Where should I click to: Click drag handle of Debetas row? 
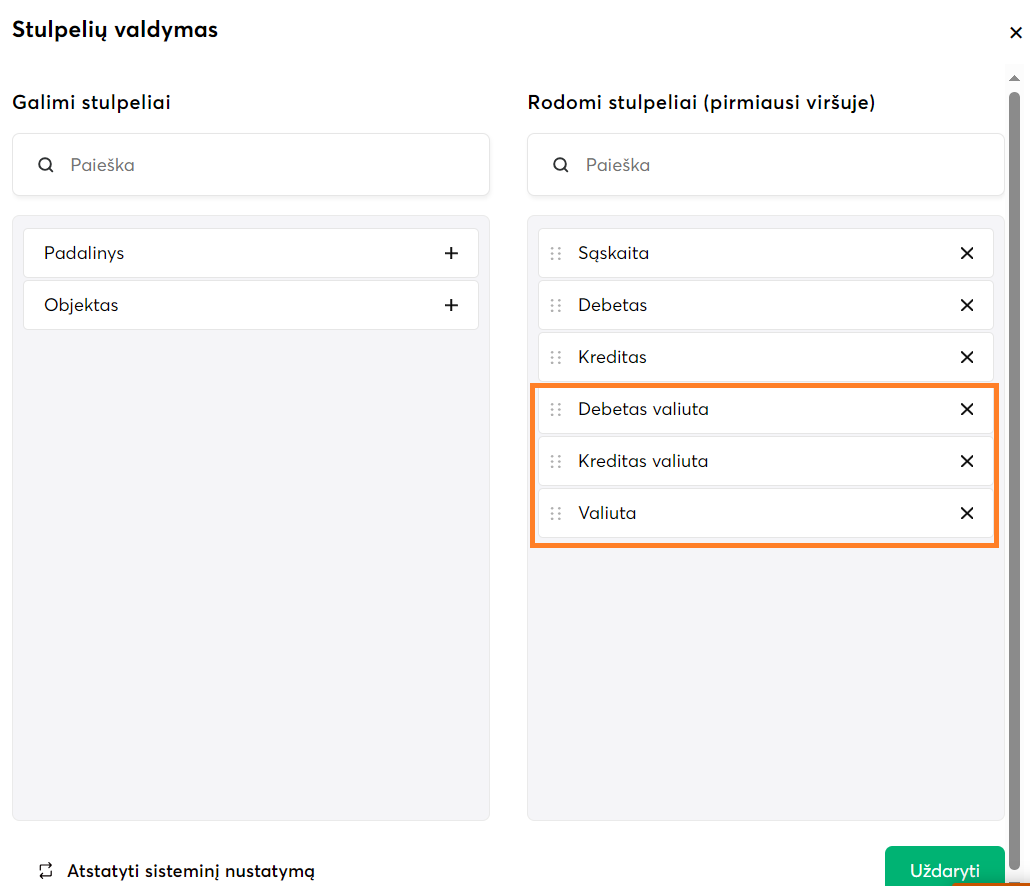click(556, 306)
